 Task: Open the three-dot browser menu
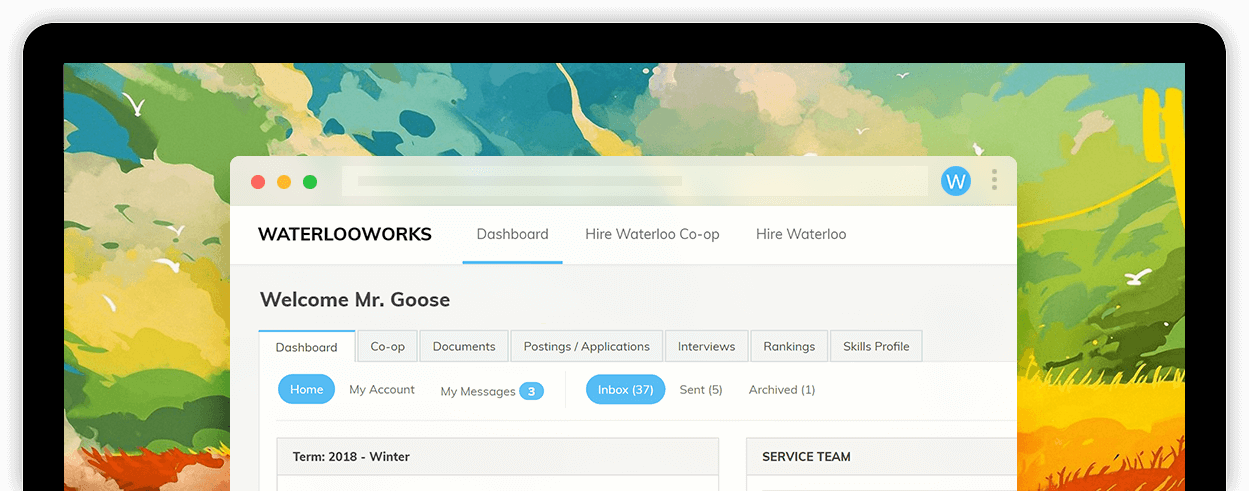coord(994,180)
